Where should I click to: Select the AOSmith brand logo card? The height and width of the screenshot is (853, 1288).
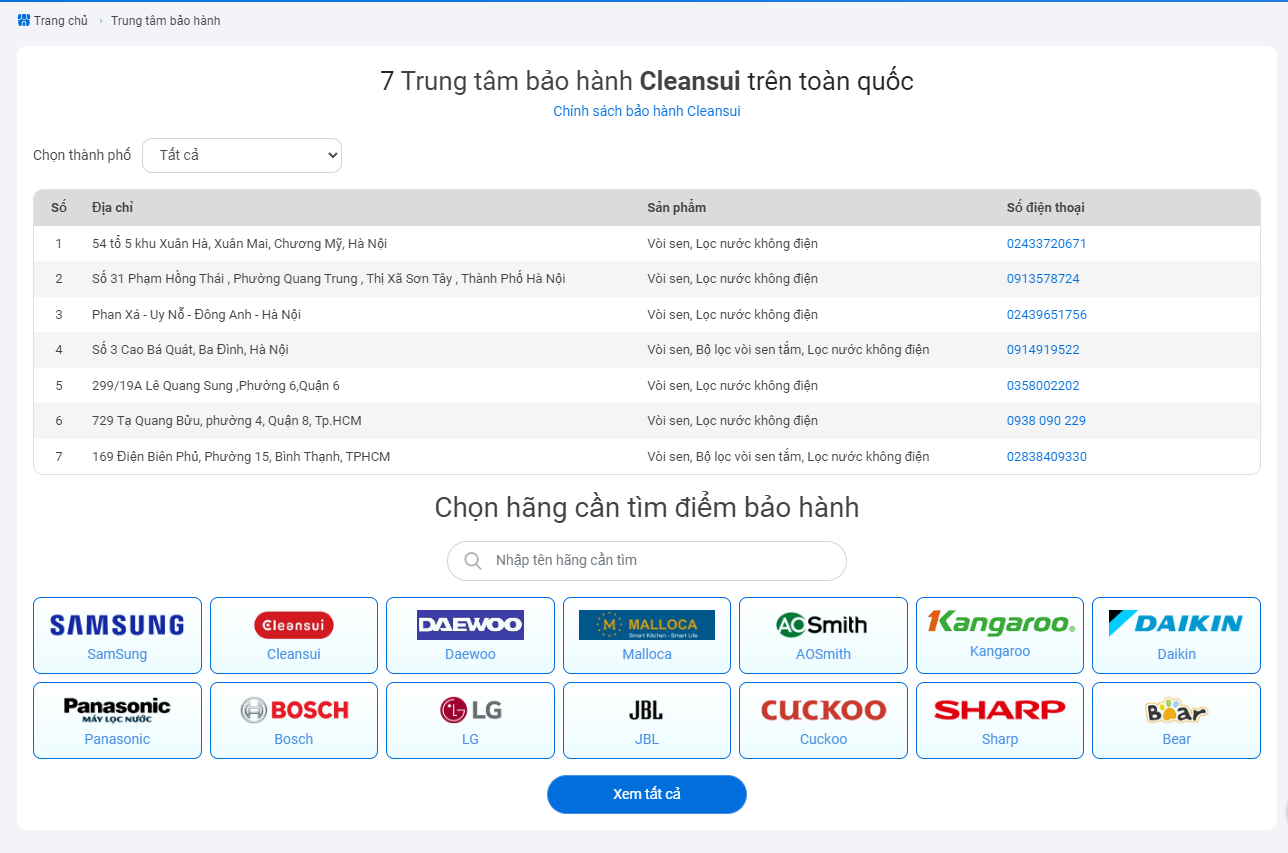click(823, 636)
